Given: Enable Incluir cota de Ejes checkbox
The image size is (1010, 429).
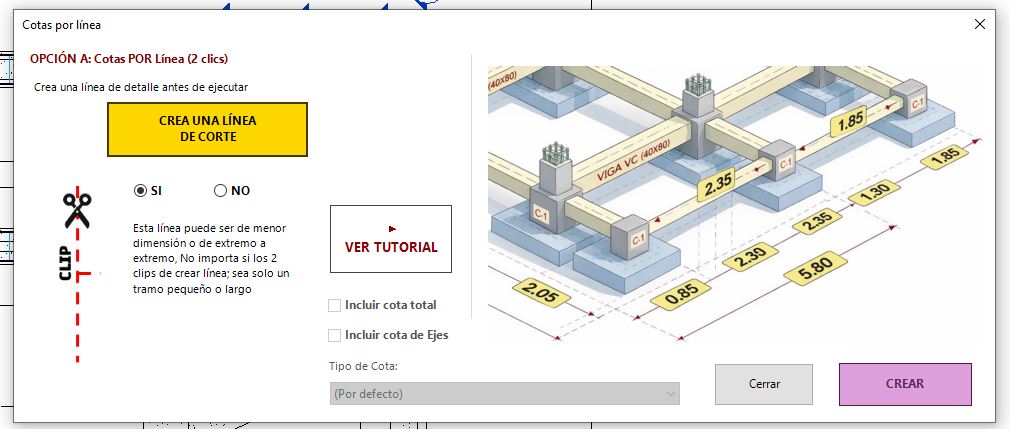Looking at the screenshot, I should click(334, 335).
